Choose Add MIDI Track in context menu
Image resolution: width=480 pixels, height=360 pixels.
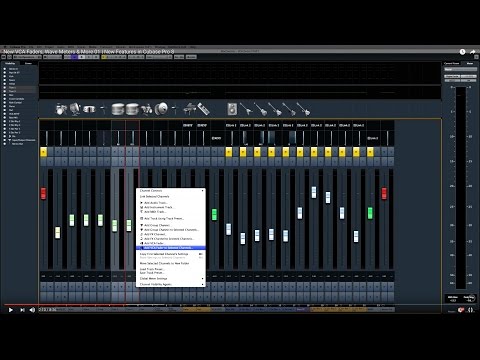(171, 212)
